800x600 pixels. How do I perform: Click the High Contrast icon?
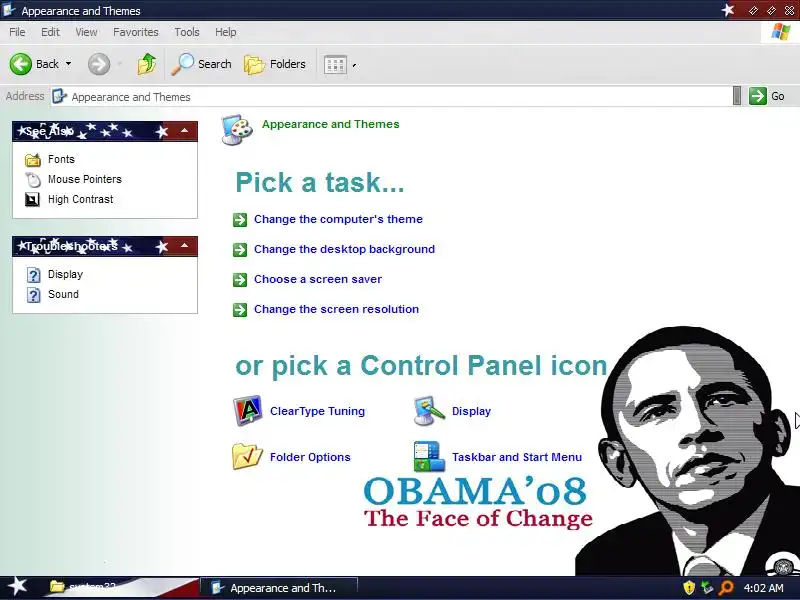32,199
